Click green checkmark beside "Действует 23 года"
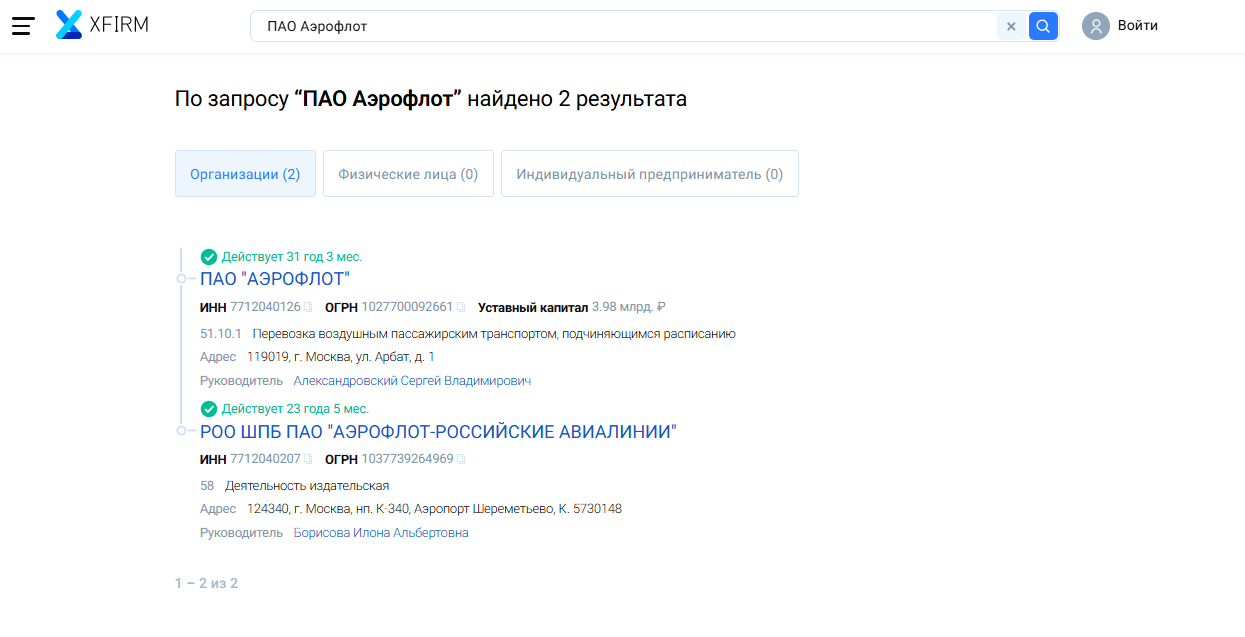The image size is (1245, 637). [209, 409]
